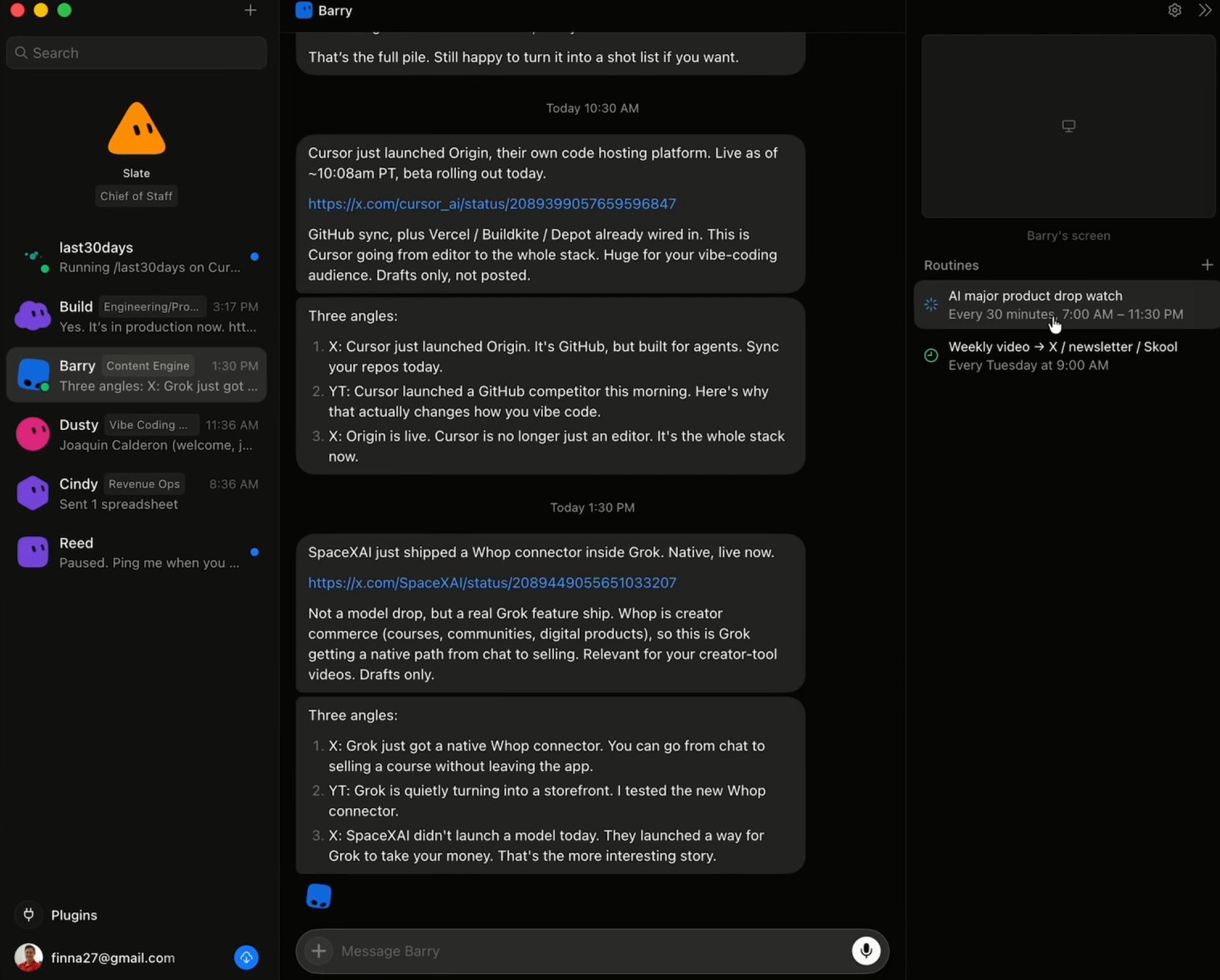Click the Barry typing avatar below messages
This screenshot has width=1220, height=980.
pyautogui.click(x=319, y=896)
